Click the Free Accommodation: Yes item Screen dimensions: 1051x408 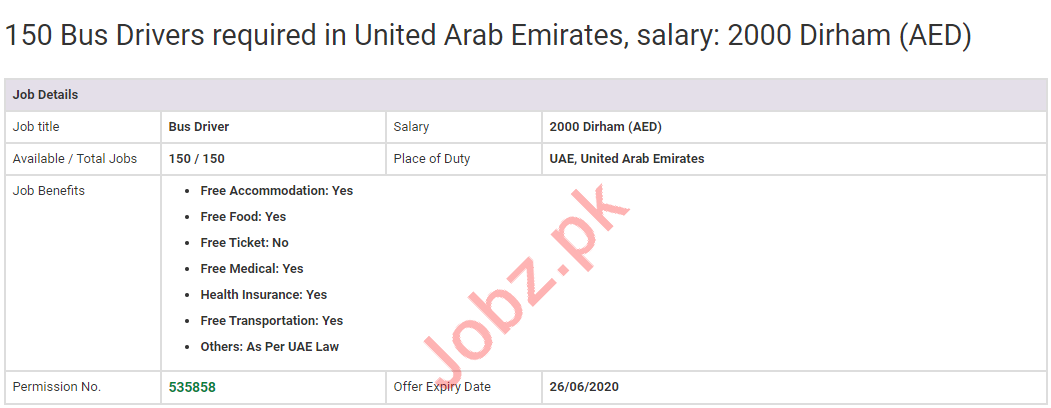point(276,191)
